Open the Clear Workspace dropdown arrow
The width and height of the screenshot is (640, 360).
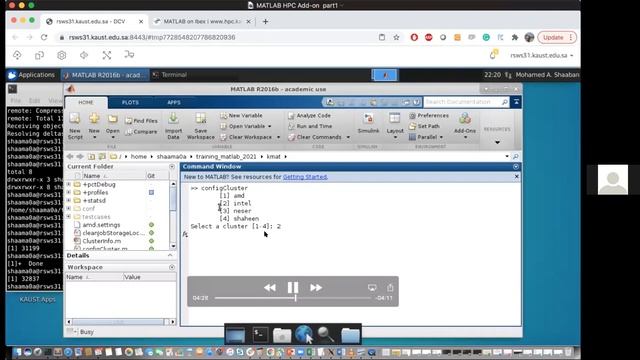click(278, 137)
